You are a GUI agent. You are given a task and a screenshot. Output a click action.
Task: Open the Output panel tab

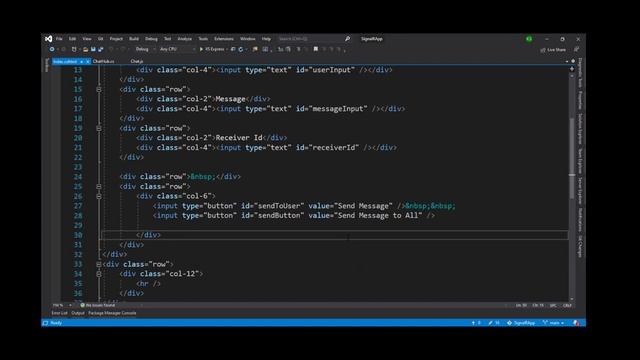pos(78,313)
